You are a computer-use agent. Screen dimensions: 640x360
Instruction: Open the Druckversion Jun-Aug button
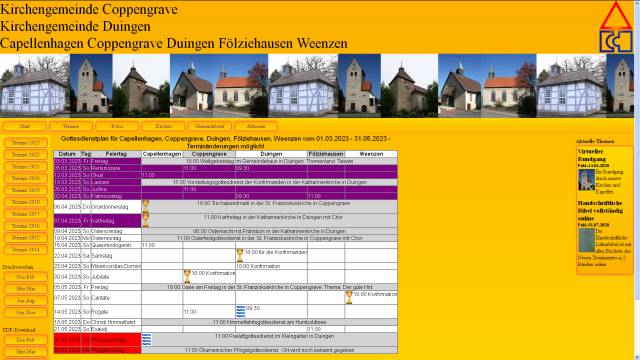coord(26,300)
